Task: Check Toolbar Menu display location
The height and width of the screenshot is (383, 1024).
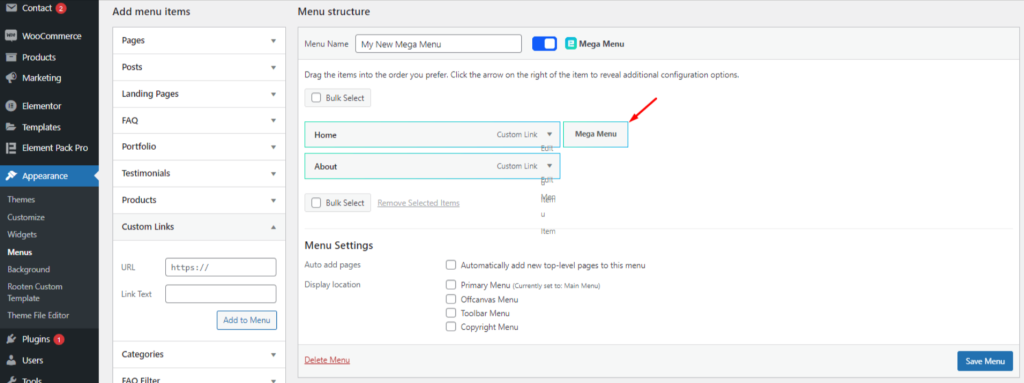Action: (451, 313)
